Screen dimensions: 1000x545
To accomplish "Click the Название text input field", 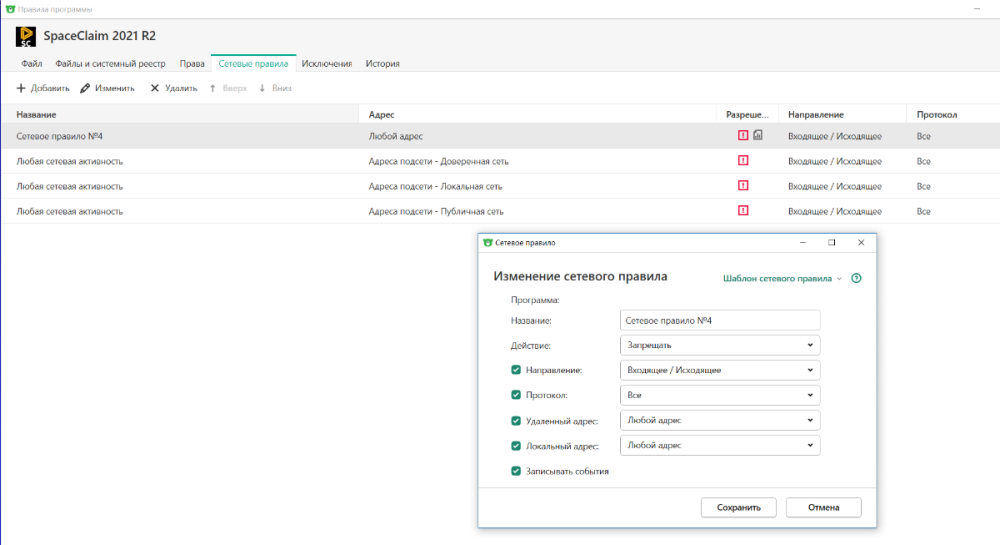I will [x=720, y=320].
